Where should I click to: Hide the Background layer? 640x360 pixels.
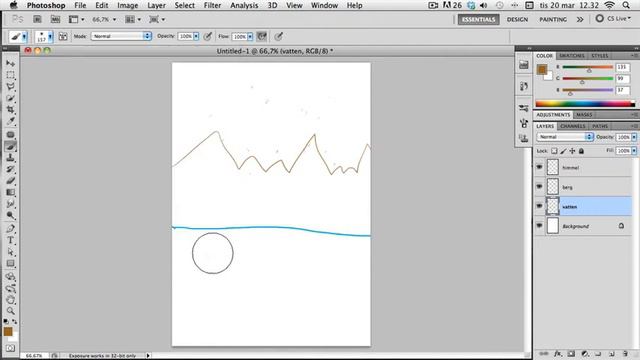[539, 226]
